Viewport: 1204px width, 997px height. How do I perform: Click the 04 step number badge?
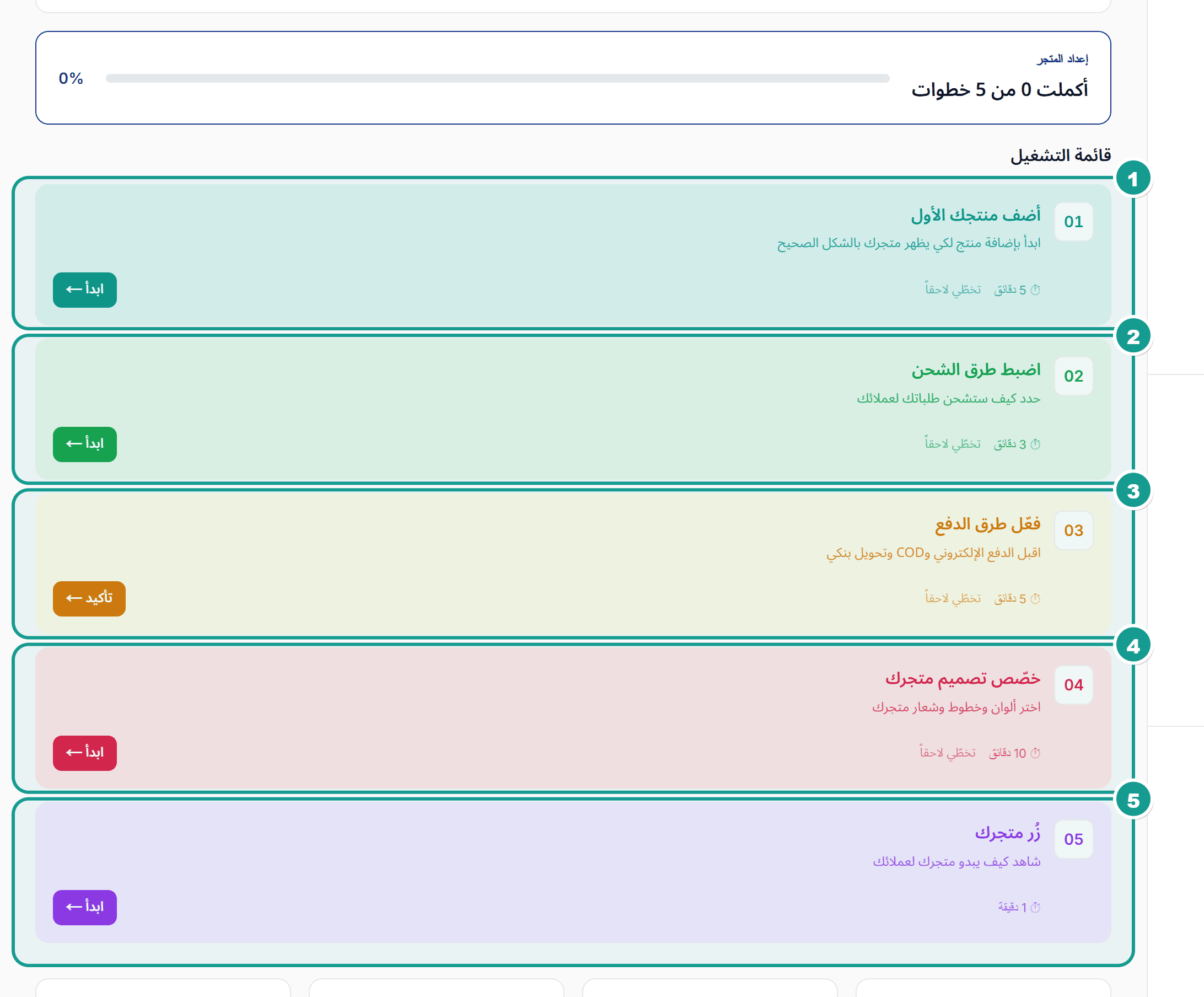pyautogui.click(x=1073, y=684)
